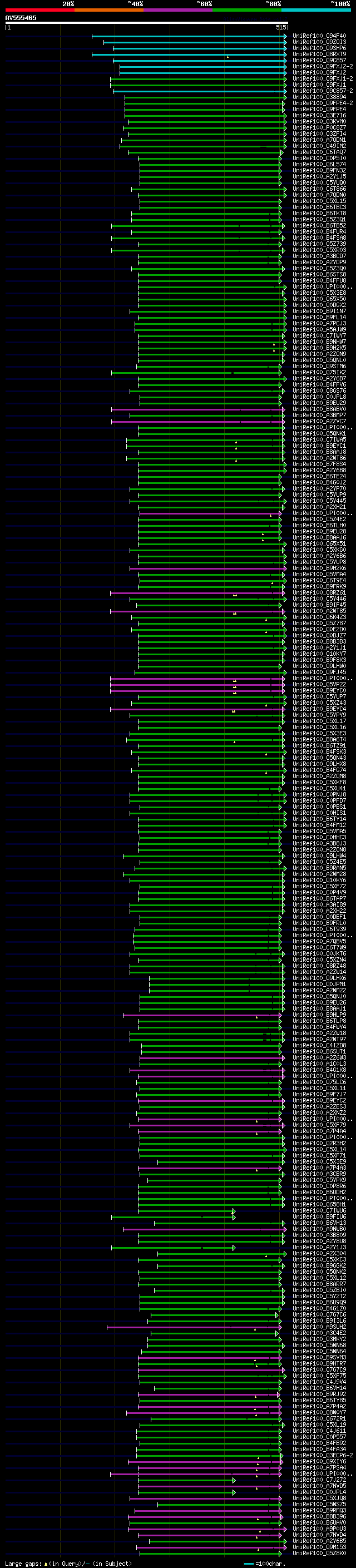Click hit label UniRef100_Q9LHW4
The height and width of the screenshot is (1568, 356).
click(x=319, y=856)
